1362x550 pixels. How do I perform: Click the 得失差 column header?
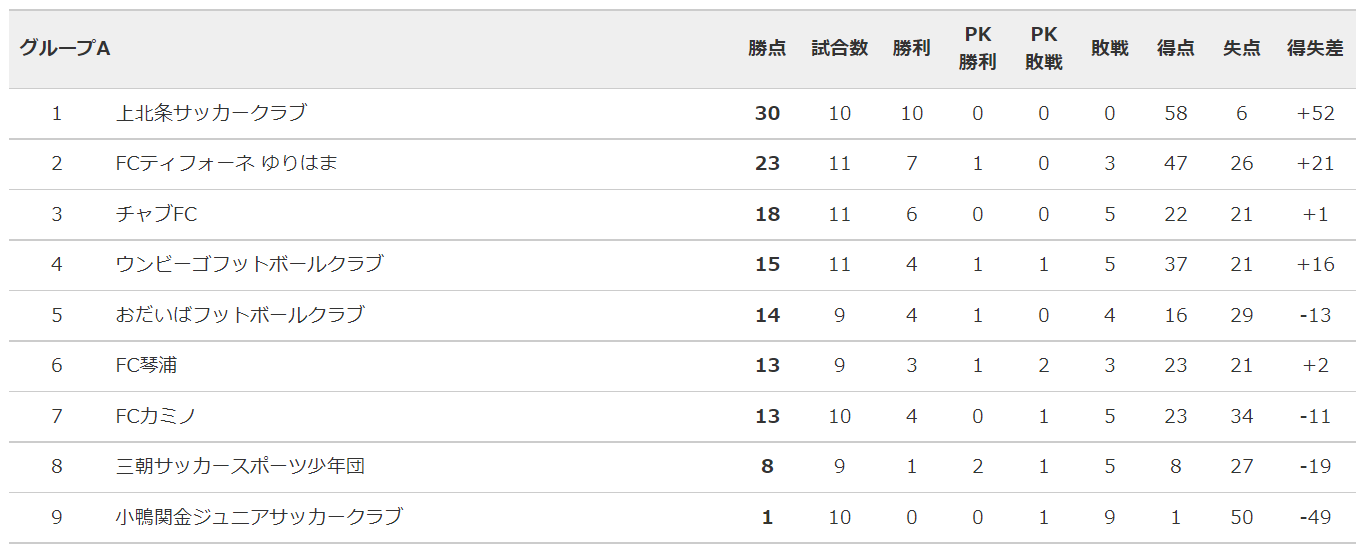coord(1315,48)
